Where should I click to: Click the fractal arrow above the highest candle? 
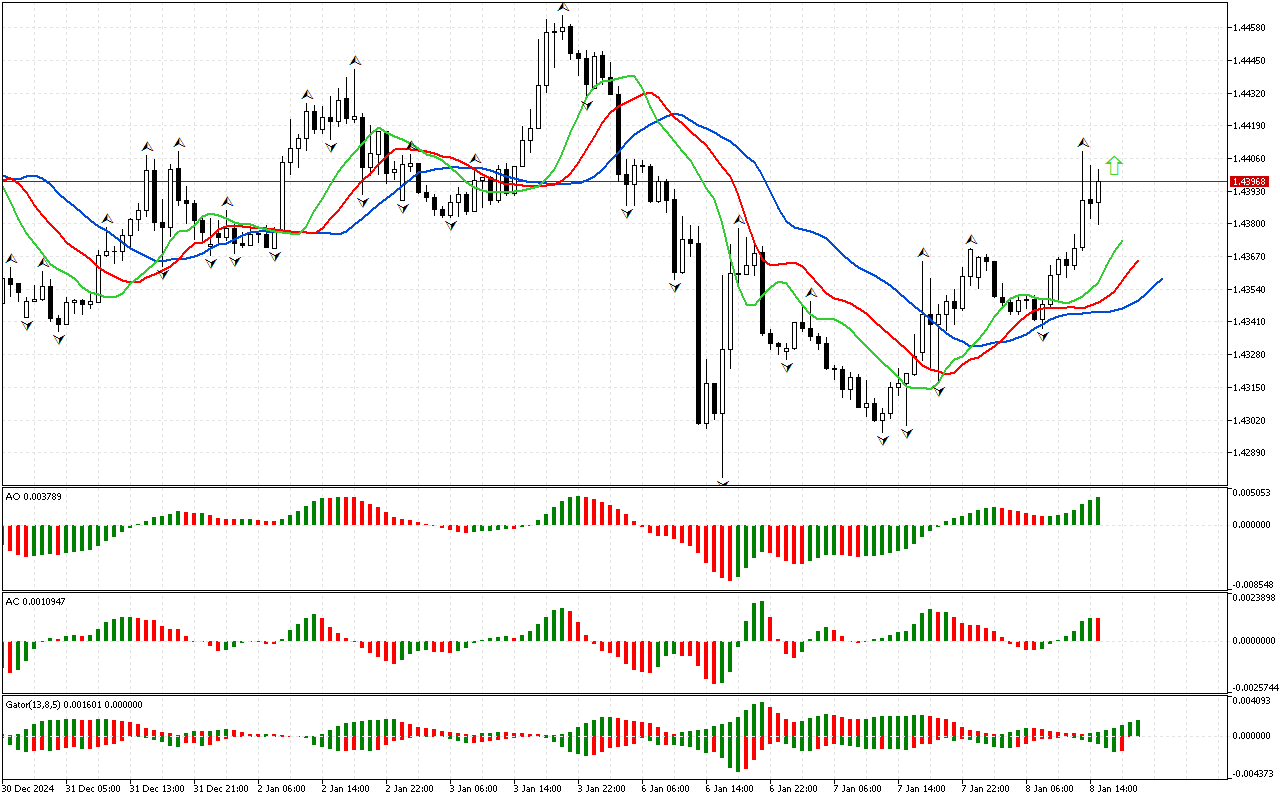click(x=563, y=7)
